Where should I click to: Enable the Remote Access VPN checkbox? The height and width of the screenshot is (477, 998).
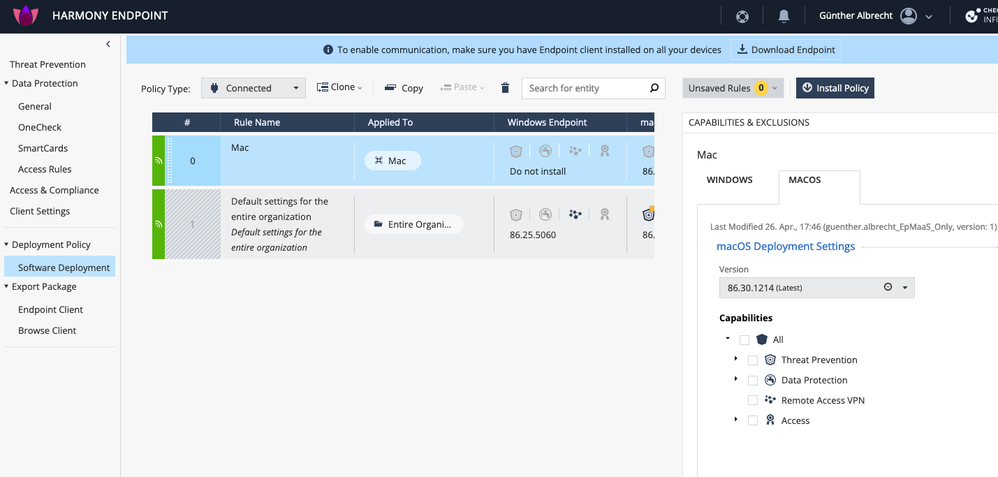[x=753, y=401]
